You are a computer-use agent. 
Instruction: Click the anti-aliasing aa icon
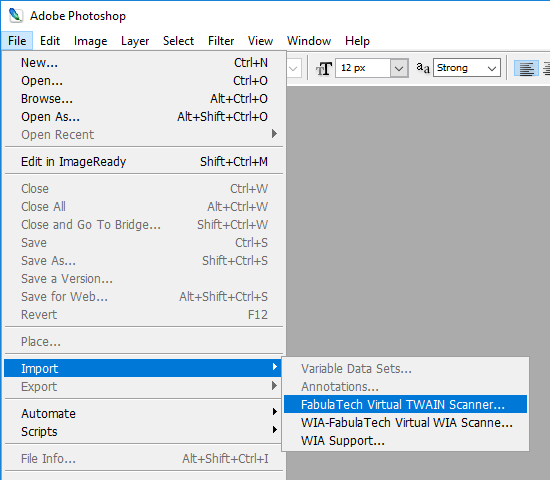423,68
